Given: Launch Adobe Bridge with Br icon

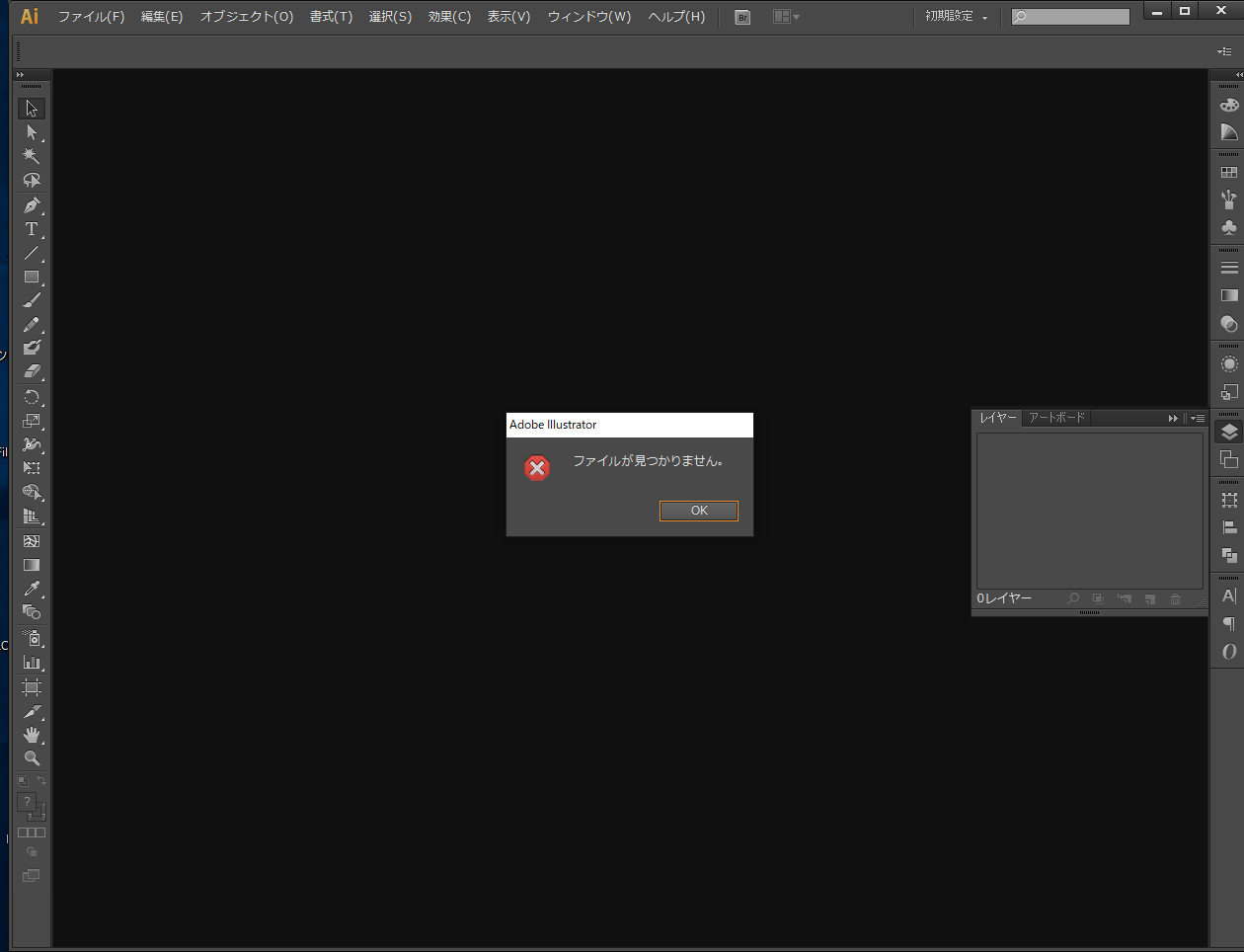Looking at the screenshot, I should pyautogui.click(x=742, y=17).
